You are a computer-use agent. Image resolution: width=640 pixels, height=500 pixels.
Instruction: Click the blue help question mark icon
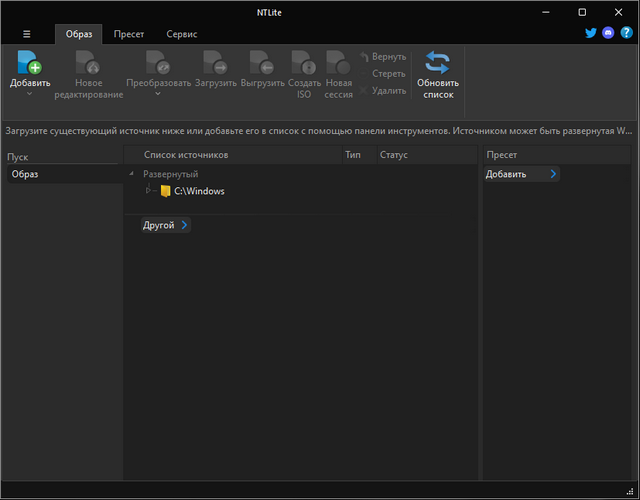(x=626, y=34)
